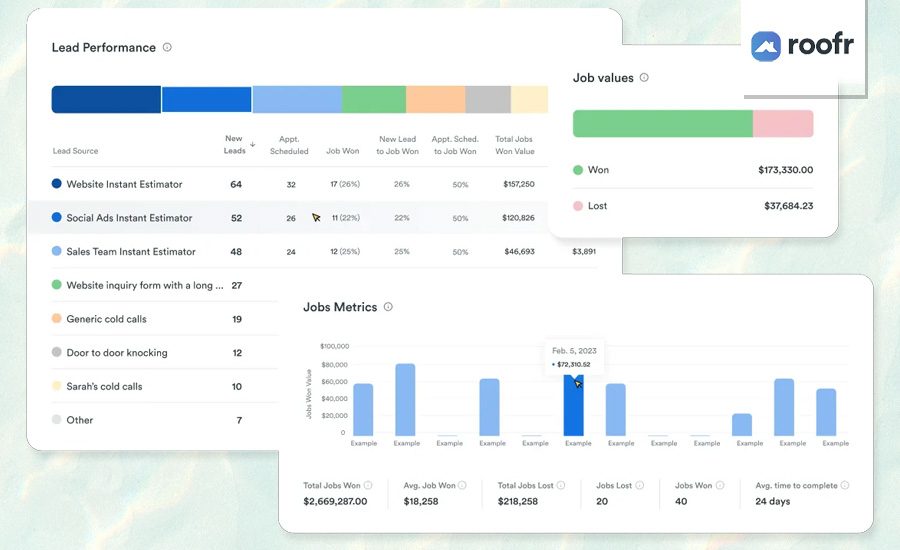Image resolution: width=900 pixels, height=550 pixels.
Task: Click the dark blue segment of the lead bar
Action: (x=106, y=99)
